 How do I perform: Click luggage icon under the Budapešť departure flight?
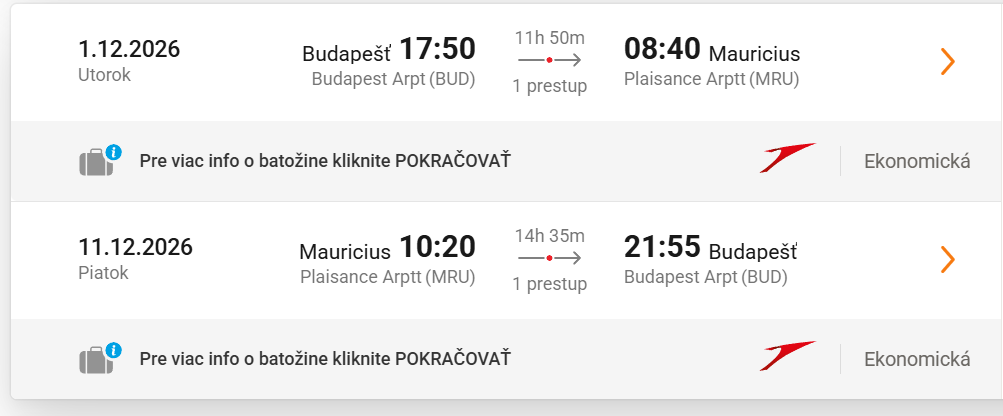point(93,163)
